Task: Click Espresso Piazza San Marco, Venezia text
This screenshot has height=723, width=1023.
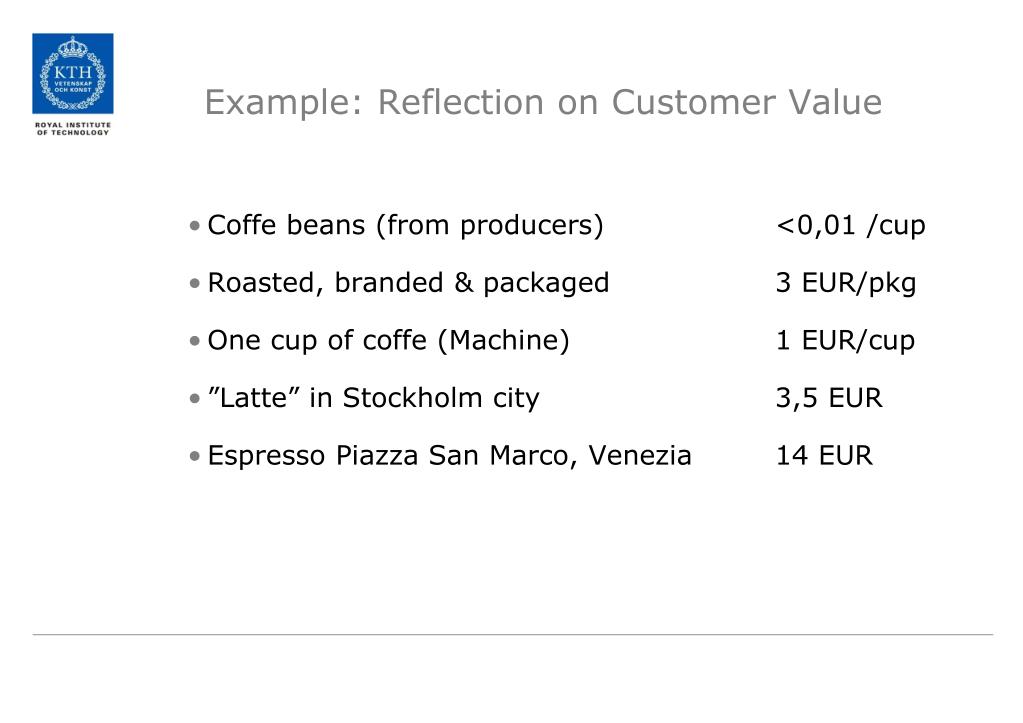Action: (449, 455)
